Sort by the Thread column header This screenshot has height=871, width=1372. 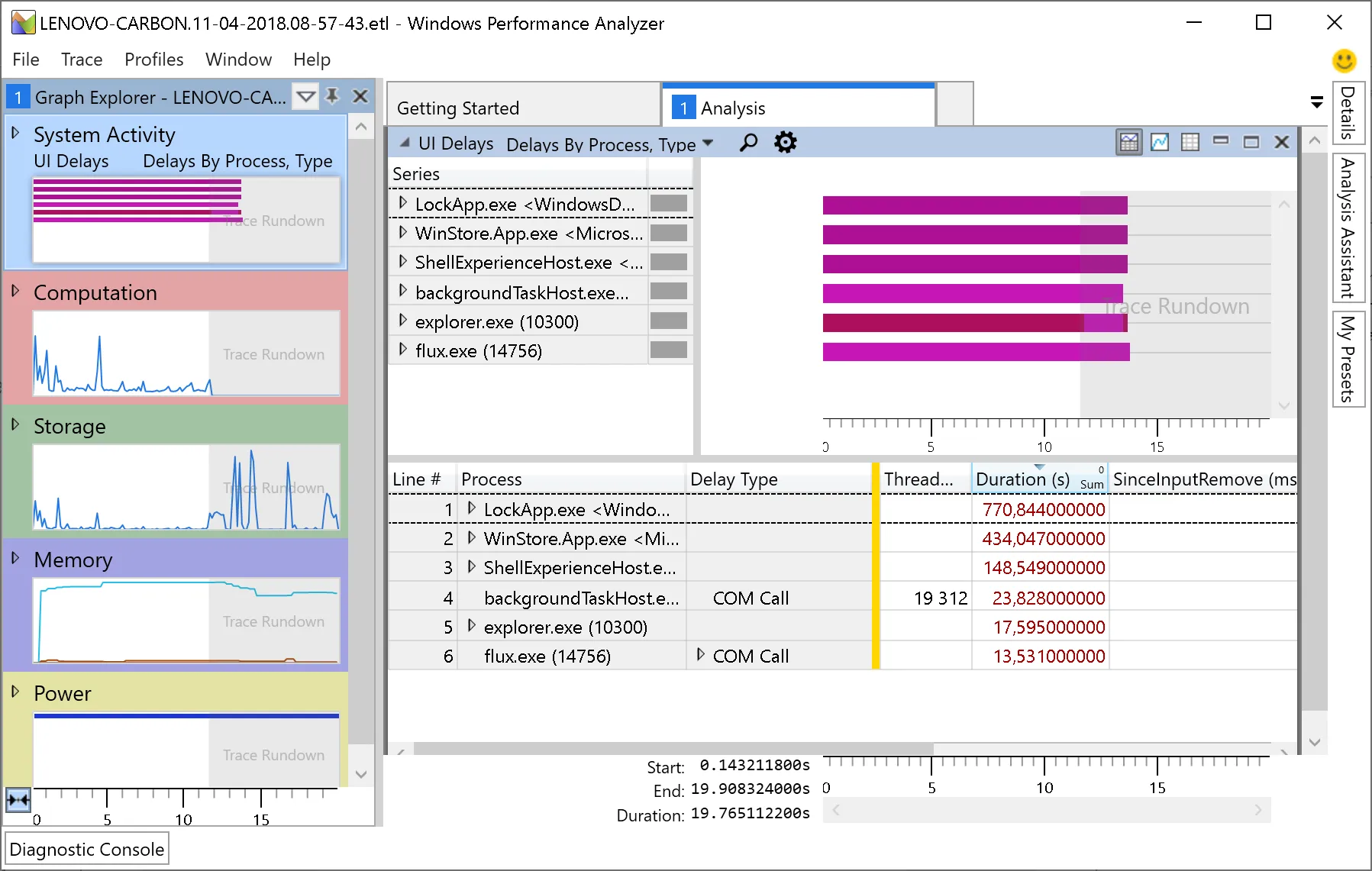pyautogui.click(x=925, y=479)
